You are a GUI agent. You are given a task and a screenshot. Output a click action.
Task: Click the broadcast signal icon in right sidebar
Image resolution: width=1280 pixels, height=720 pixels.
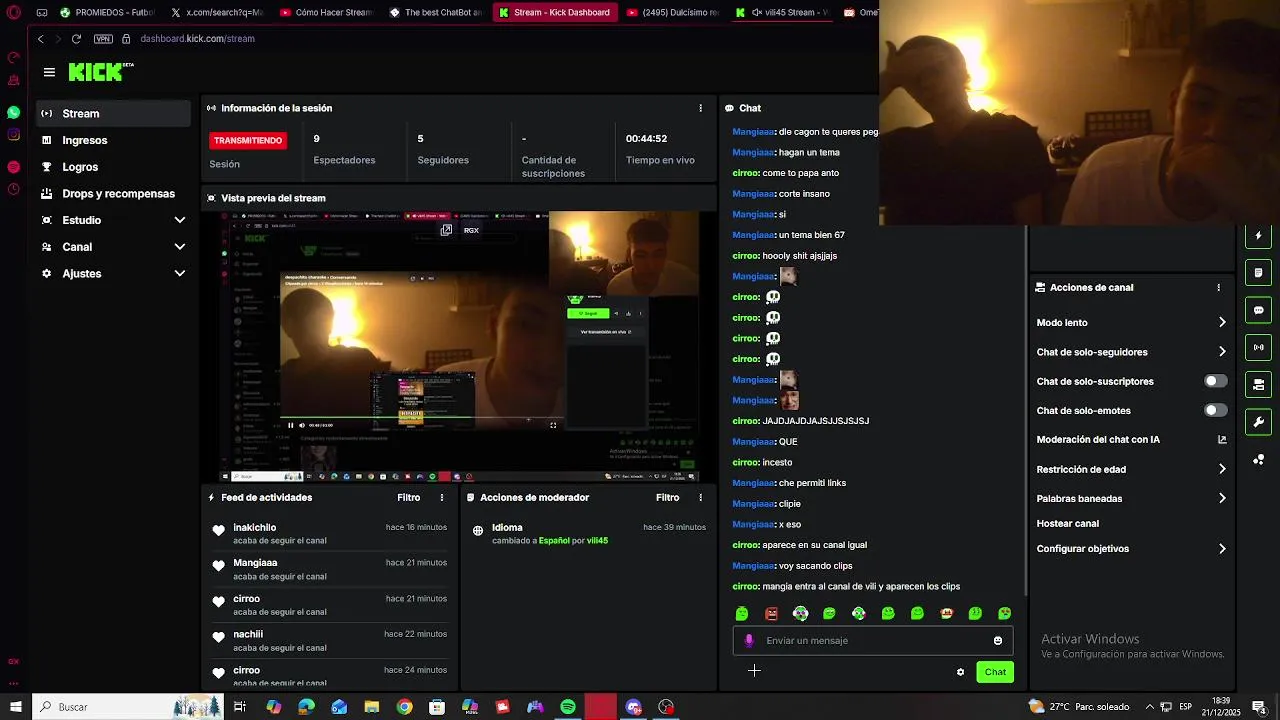tap(1258, 347)
